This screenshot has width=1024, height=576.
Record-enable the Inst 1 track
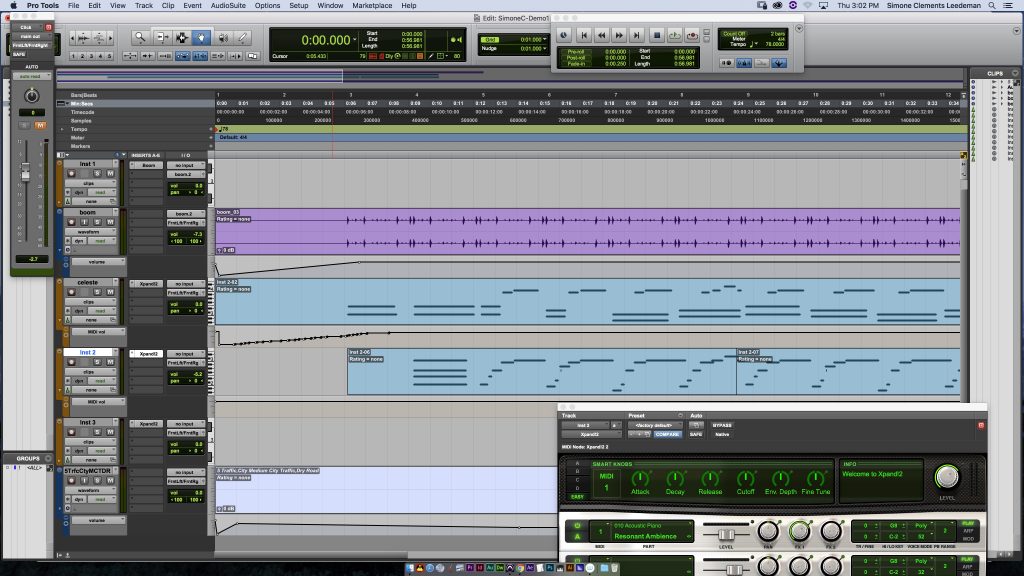[71, 174]
